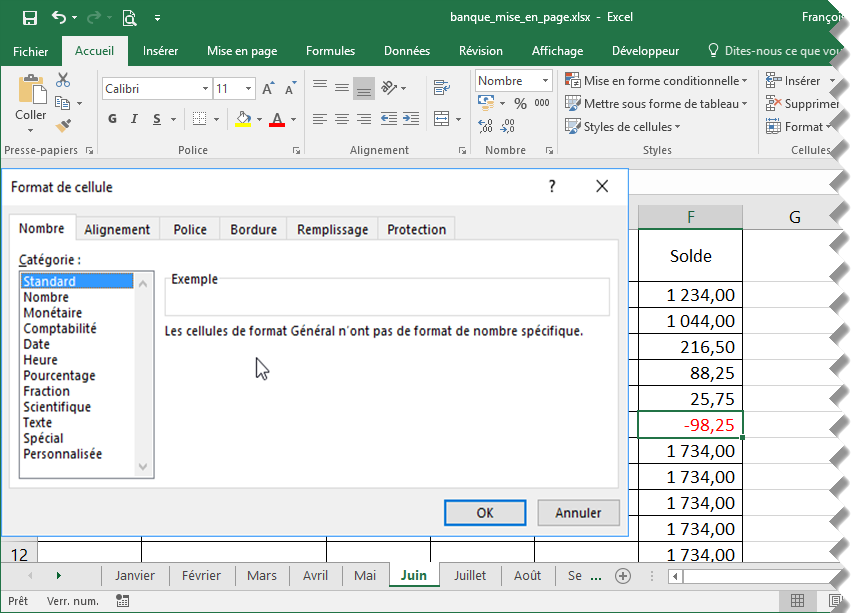Select the Format Painter brush icon
The height and width of the screenshot is (613, 851).
(63, 126)
